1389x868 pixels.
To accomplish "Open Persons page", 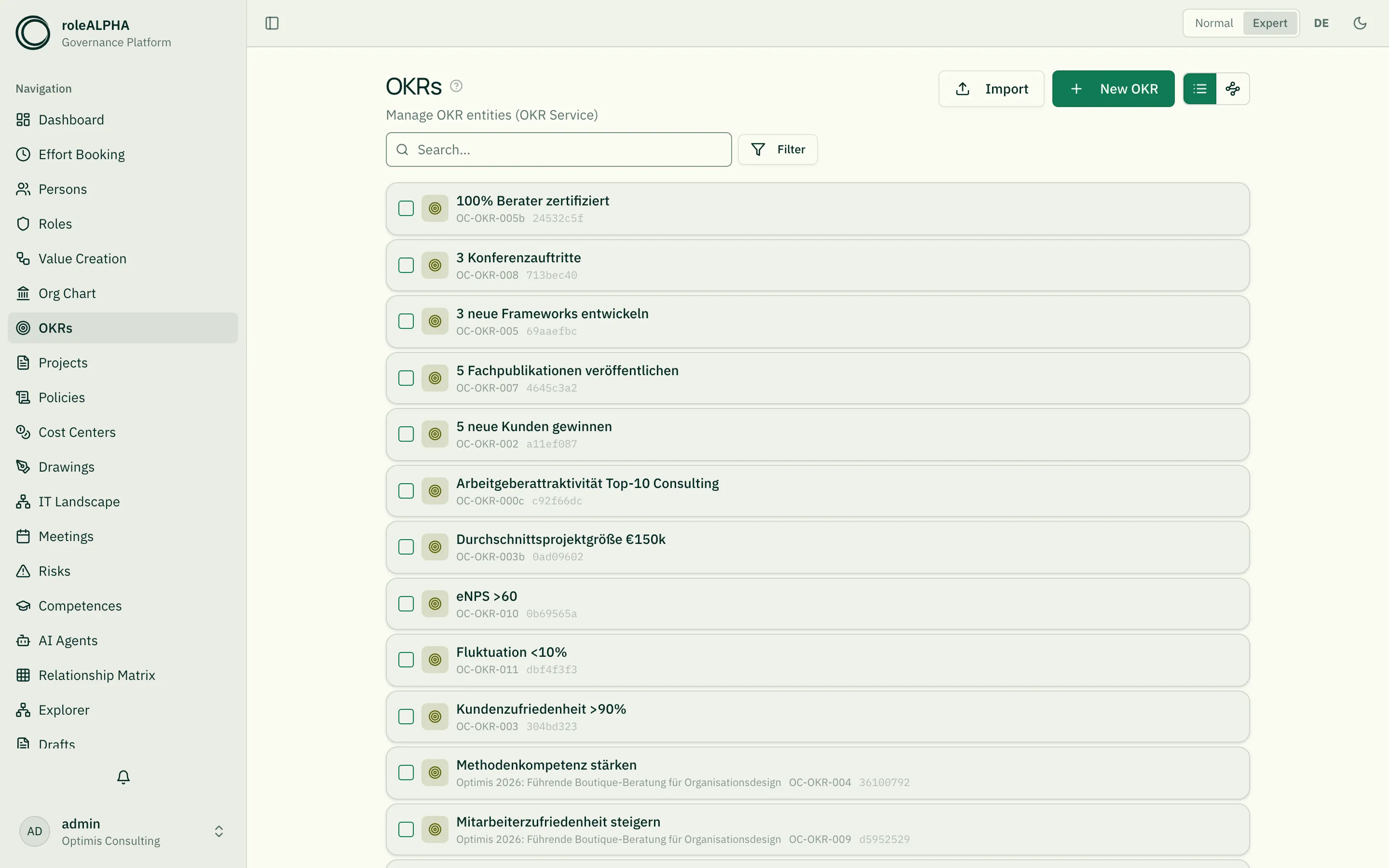I will pyautogui.click(x=123, y=189).
